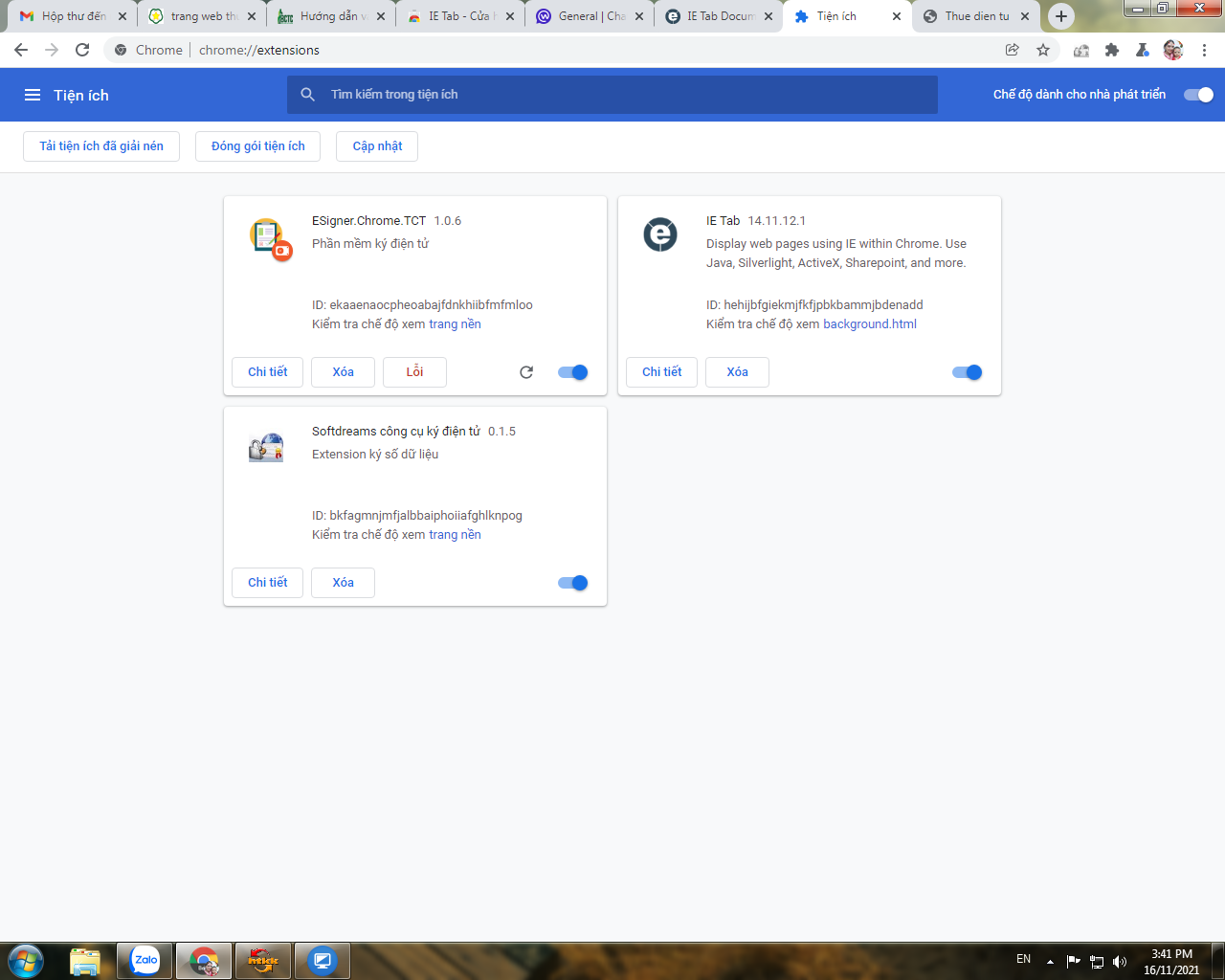Open Chi tiết for IE Tab
The image size is (1225, 980).
661,372
